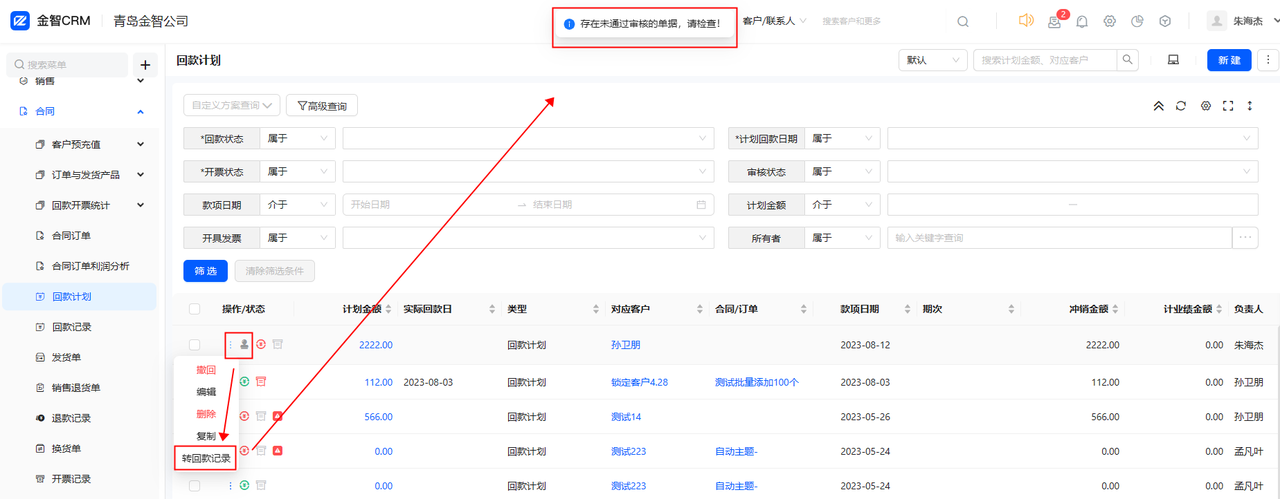
Task: Click the magnifier beside the plan search box
Action: click(1128, 60)
